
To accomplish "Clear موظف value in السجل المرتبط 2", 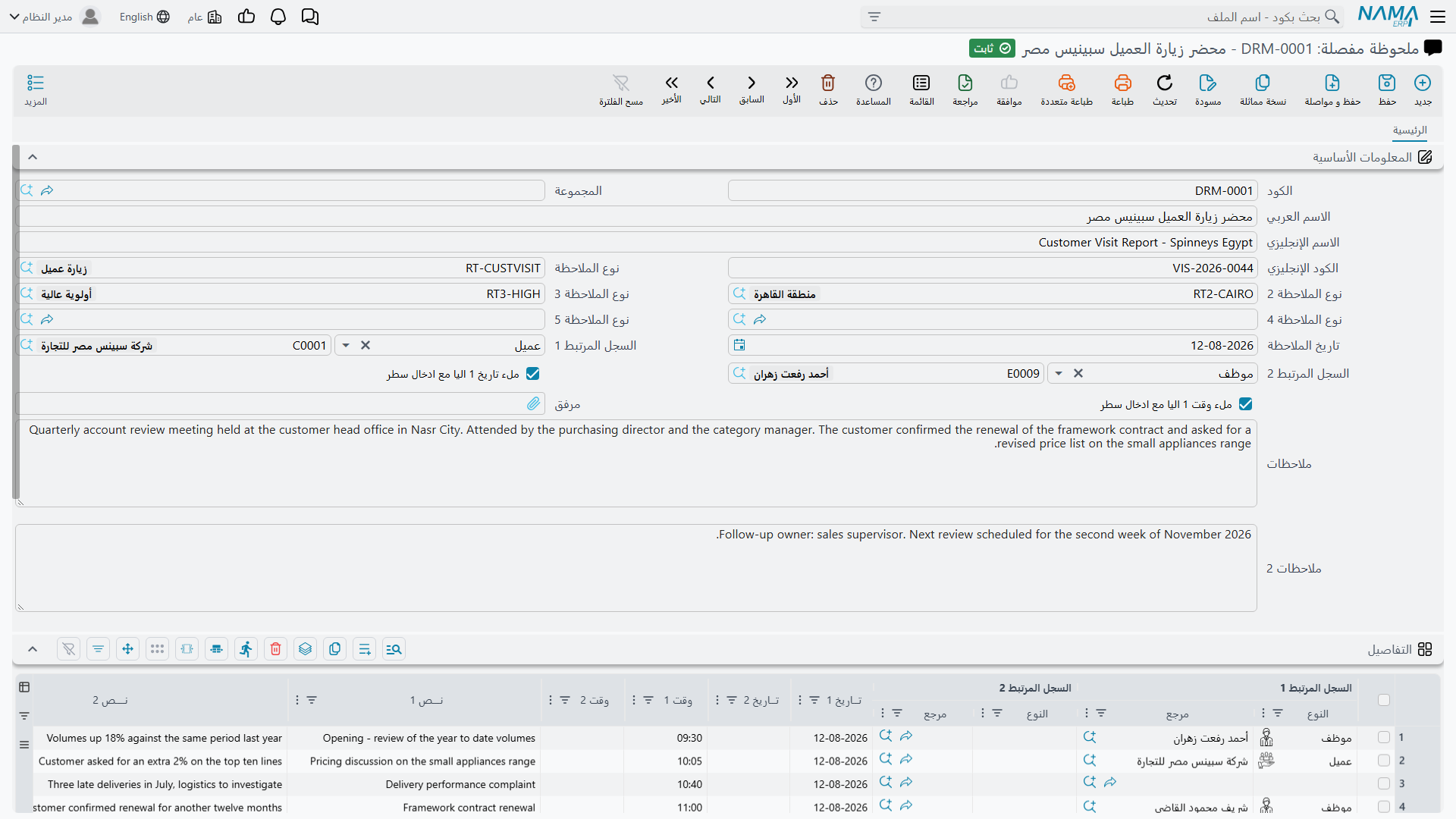I will (1078, 373).
